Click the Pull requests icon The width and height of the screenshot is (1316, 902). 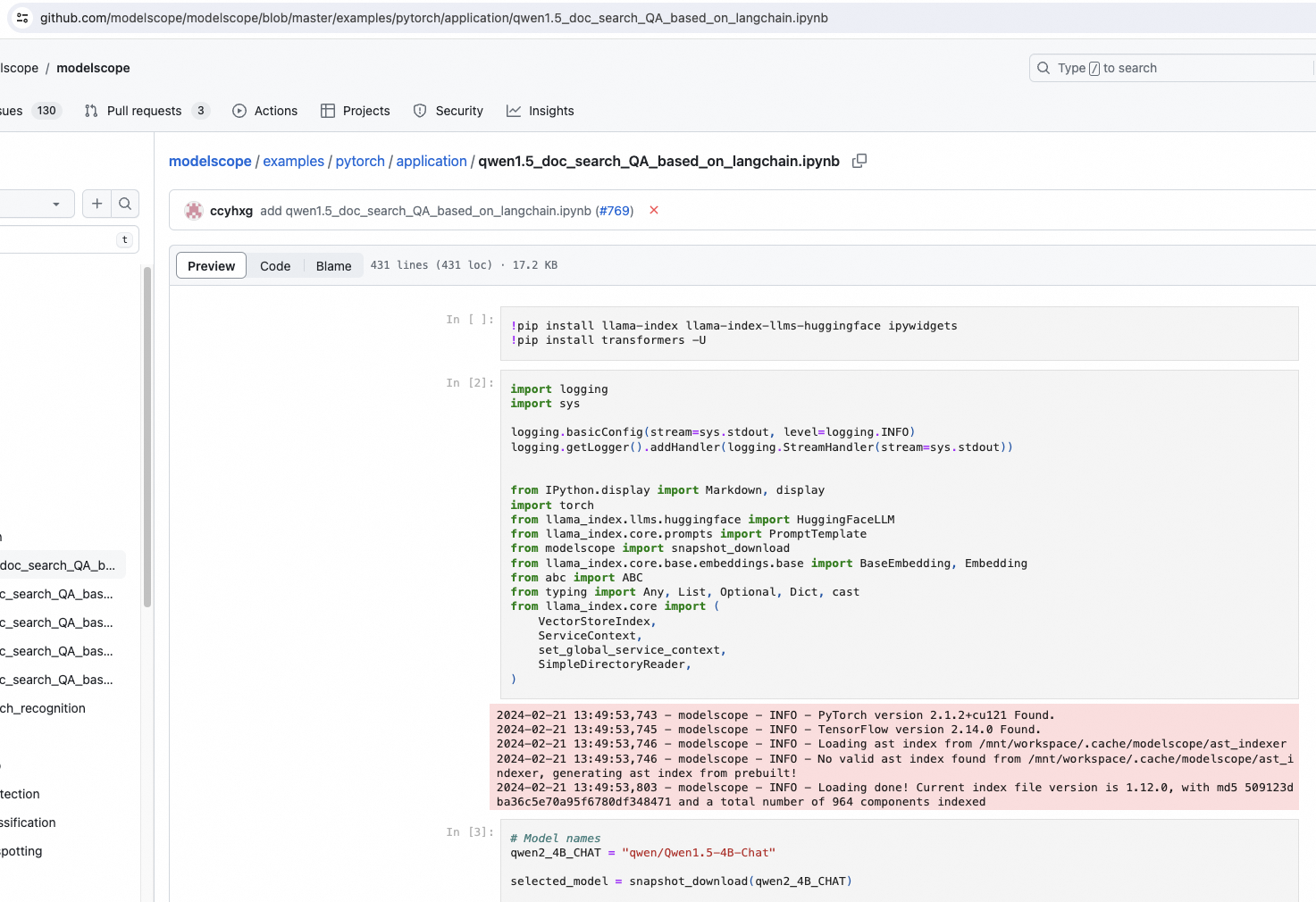pos(91,111)
